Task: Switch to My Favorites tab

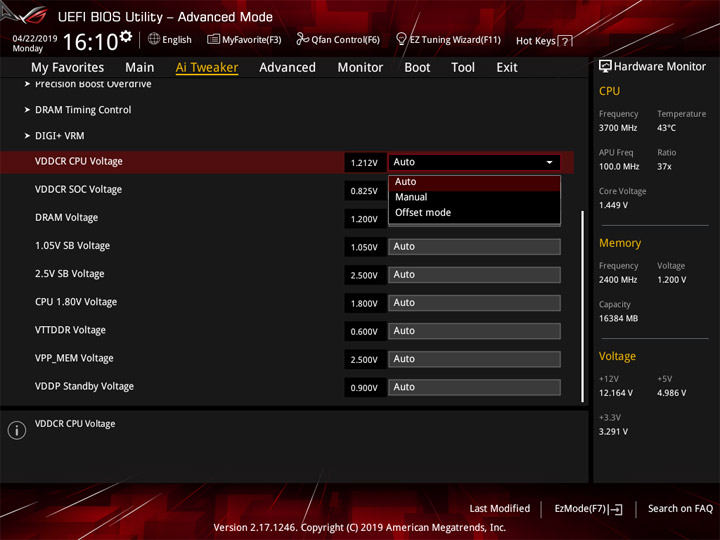Action: tap(68, 68)
